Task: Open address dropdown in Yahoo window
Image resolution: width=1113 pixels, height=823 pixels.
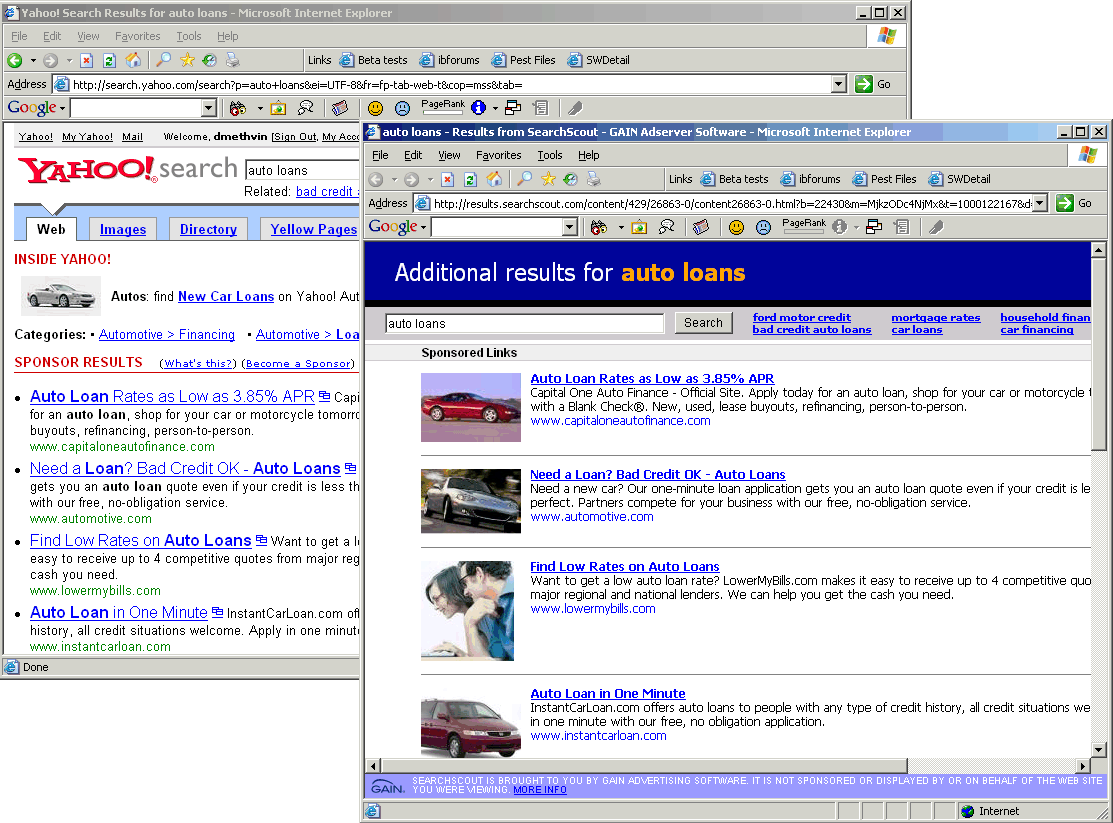Action: click(838, 84)
